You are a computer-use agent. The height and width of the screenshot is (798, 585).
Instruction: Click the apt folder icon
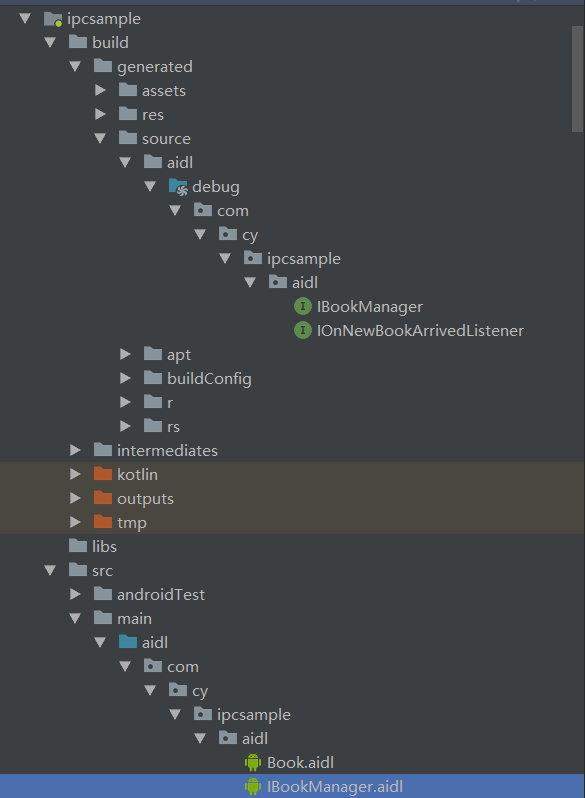[x=153, y=353]
